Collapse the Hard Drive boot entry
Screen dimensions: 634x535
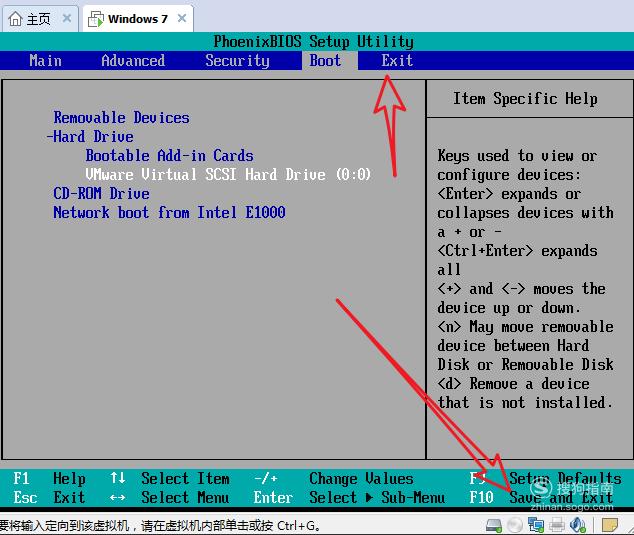[x=90, y=137]
